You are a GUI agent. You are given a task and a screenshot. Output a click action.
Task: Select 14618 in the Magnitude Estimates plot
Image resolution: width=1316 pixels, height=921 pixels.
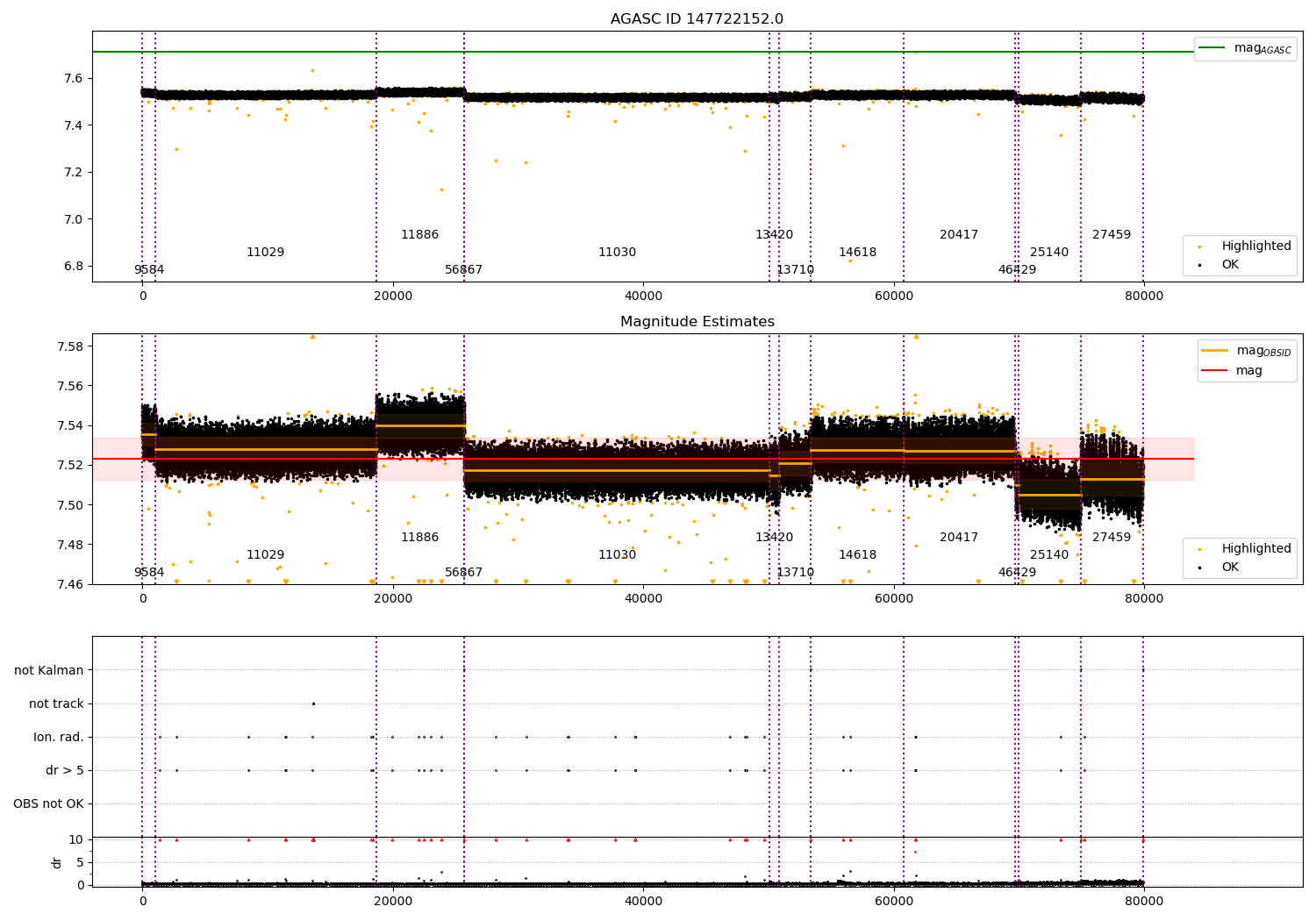(857, 555)
